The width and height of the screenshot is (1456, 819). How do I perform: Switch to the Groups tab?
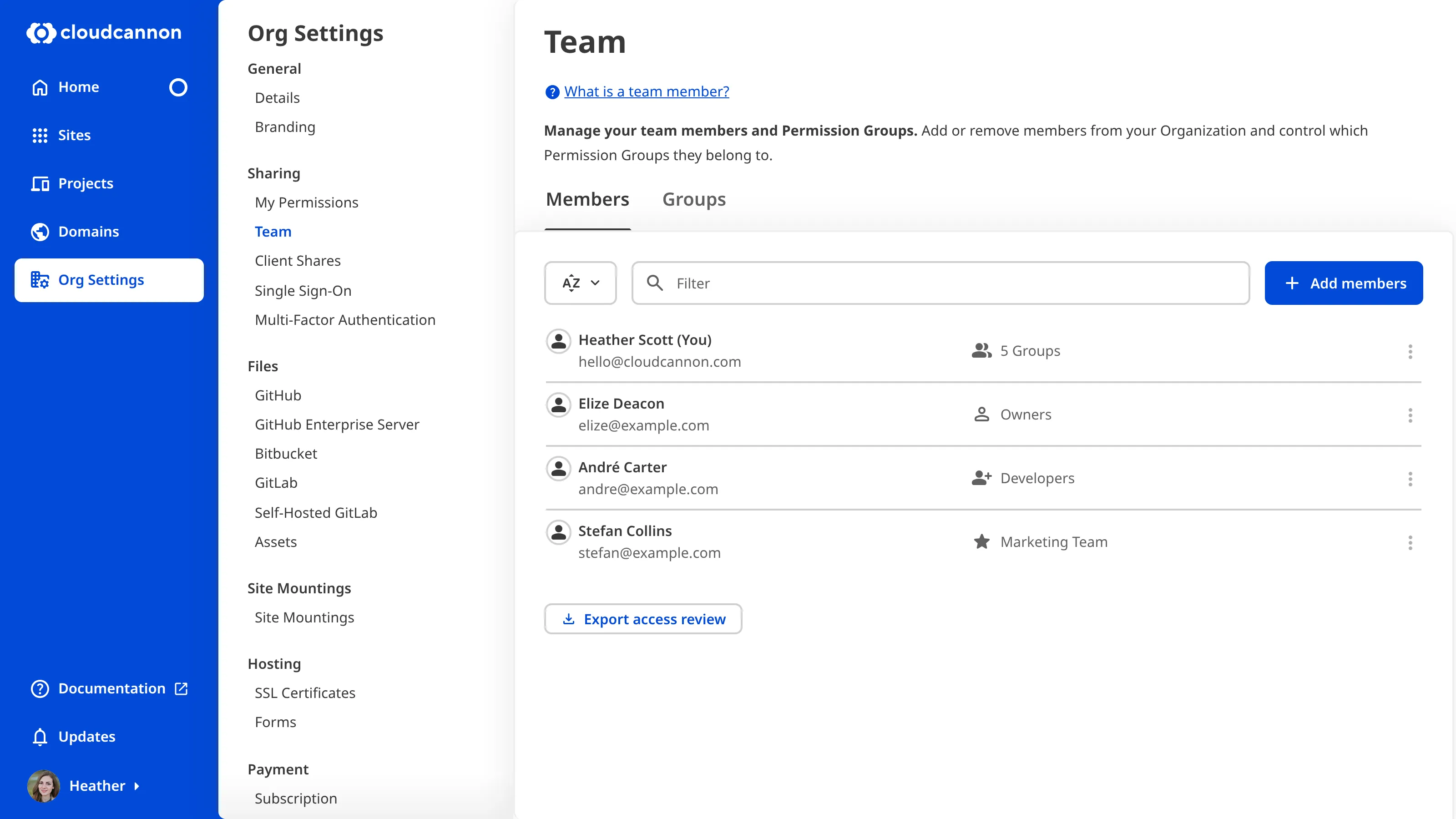click(693, 200)
